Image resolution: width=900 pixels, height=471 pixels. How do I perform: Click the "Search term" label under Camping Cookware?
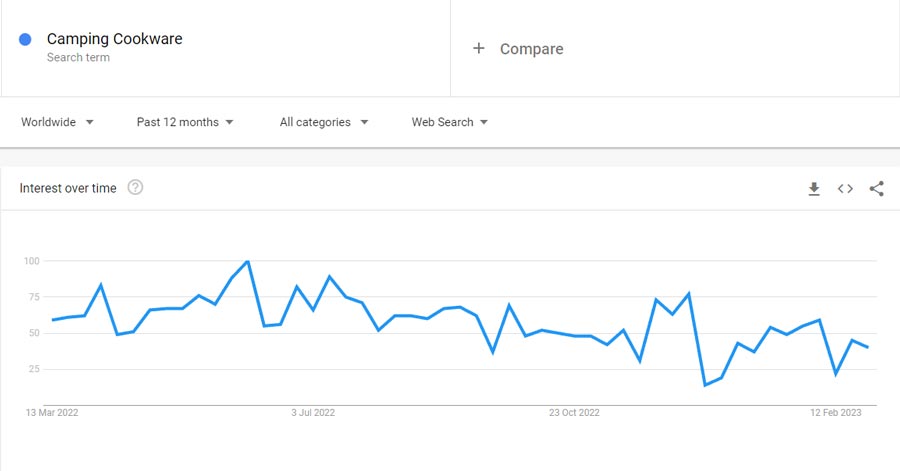point(78,58)
